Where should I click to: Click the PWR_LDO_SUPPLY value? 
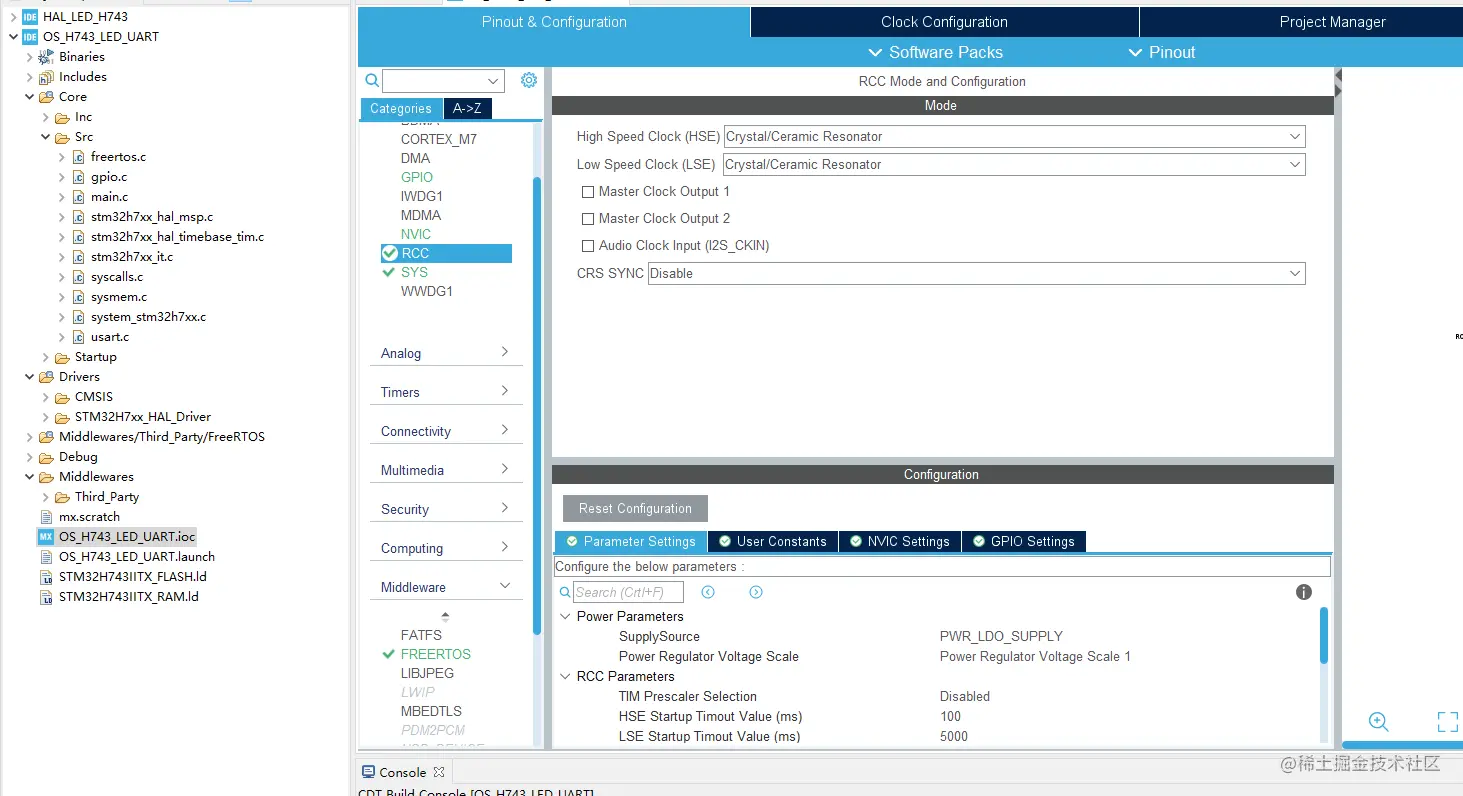coord(1001,636)
